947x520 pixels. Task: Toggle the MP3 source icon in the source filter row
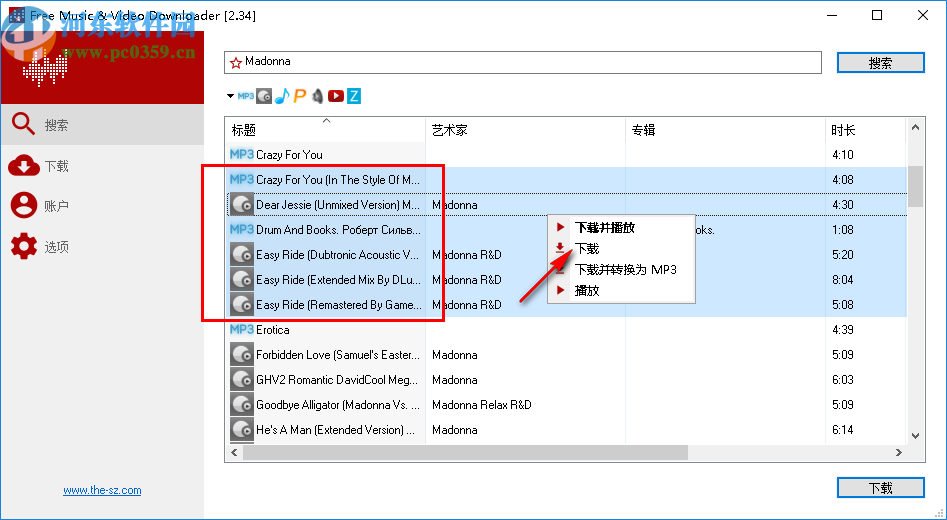tap(245, 96)
